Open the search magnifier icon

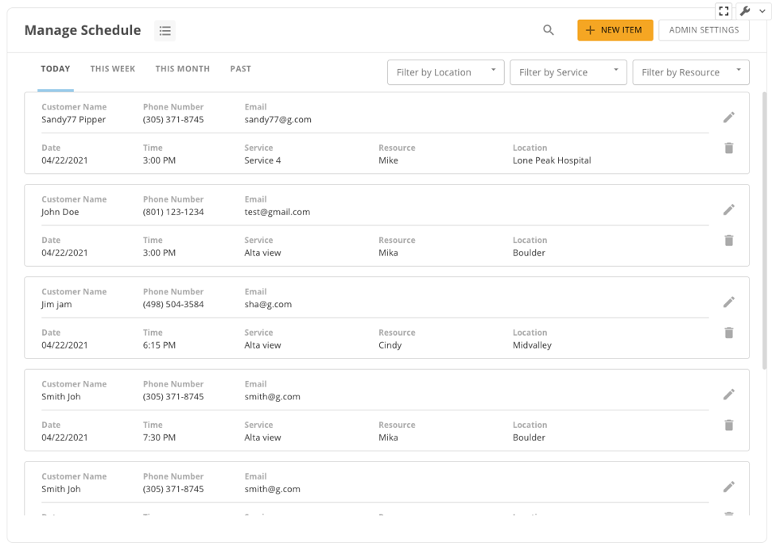point(548,30)
